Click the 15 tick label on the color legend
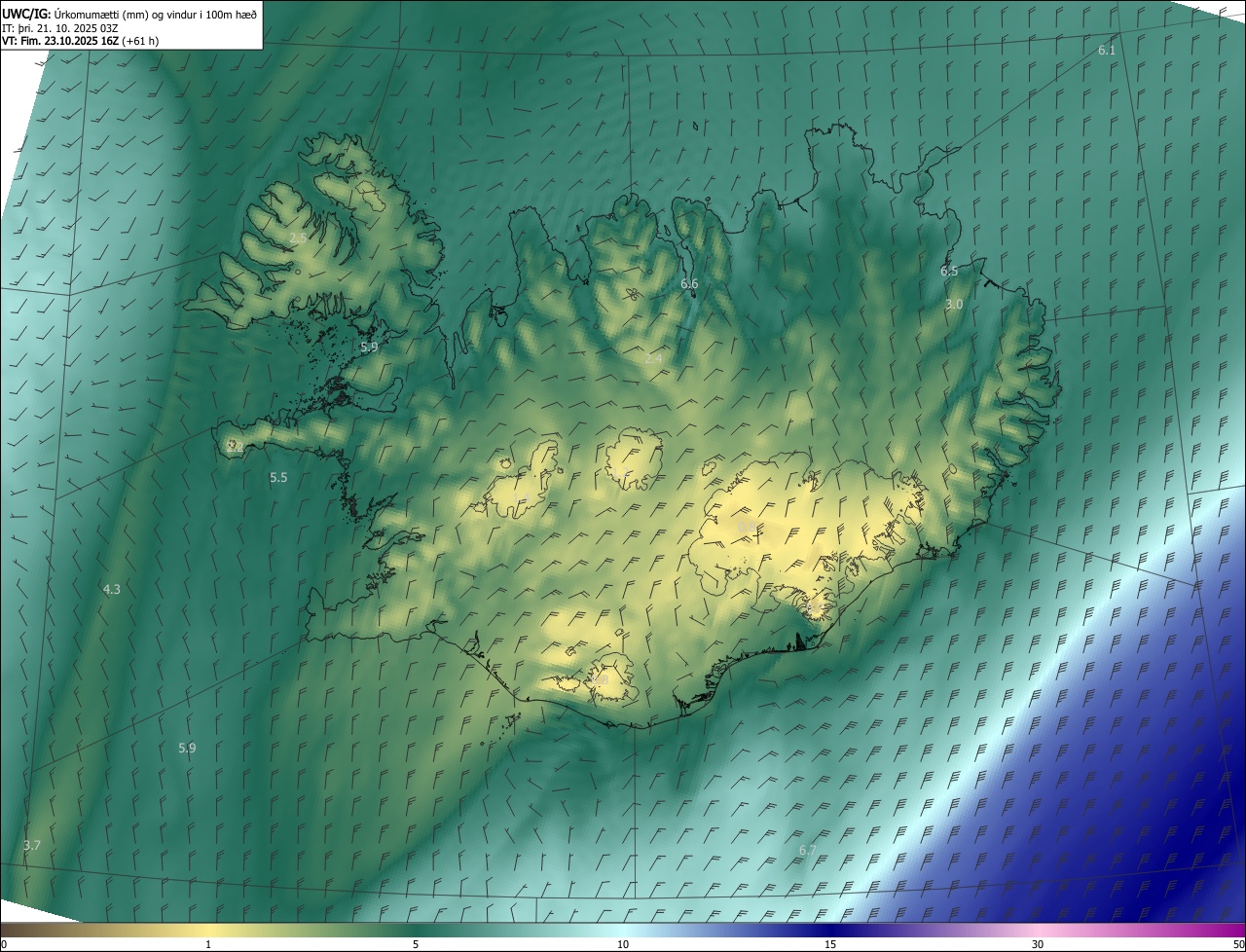The width and height of the screenshot is (1246, 952). [x=830, y=944]
